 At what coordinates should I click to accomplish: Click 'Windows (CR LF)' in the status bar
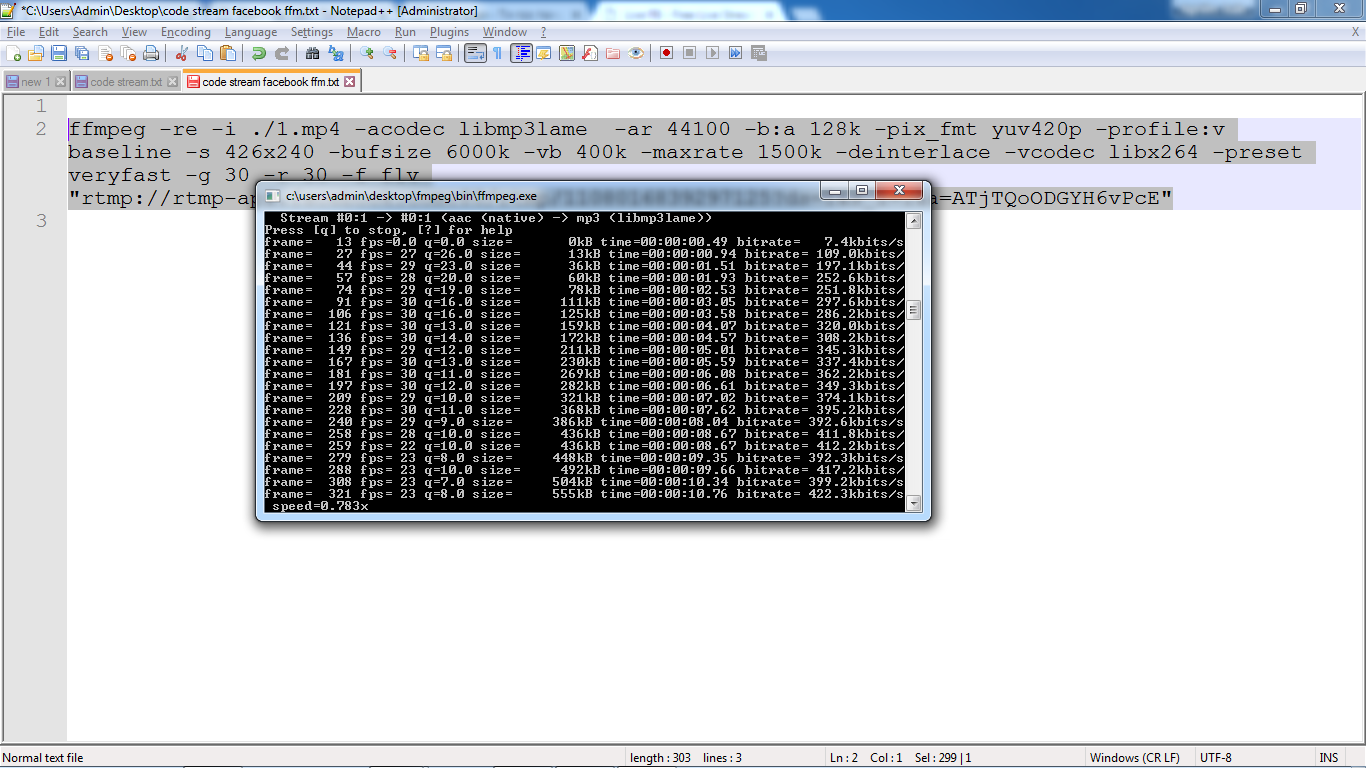[1134, 758]
